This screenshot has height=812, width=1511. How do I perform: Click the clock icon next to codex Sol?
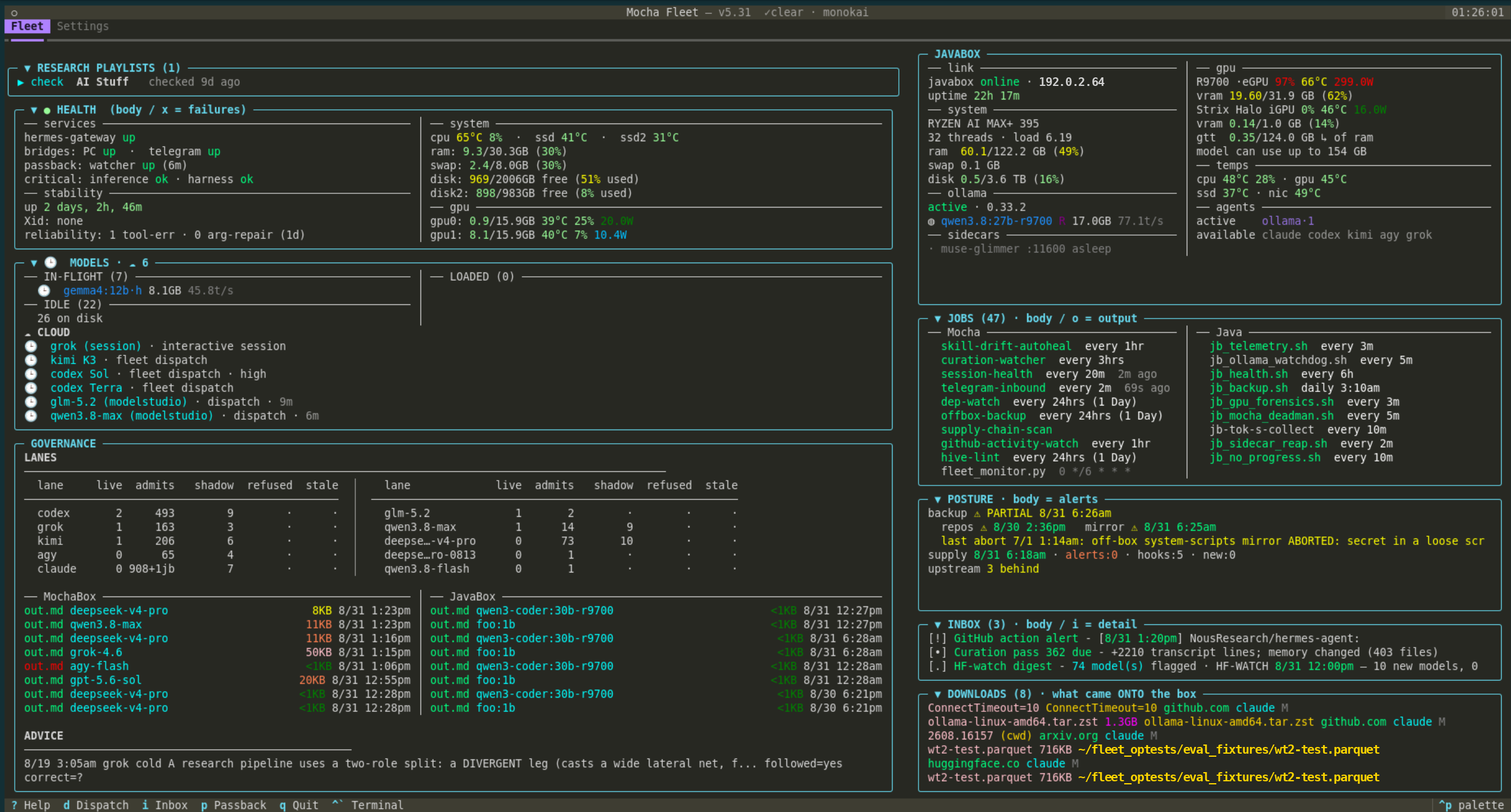click(x=31, y=374)
